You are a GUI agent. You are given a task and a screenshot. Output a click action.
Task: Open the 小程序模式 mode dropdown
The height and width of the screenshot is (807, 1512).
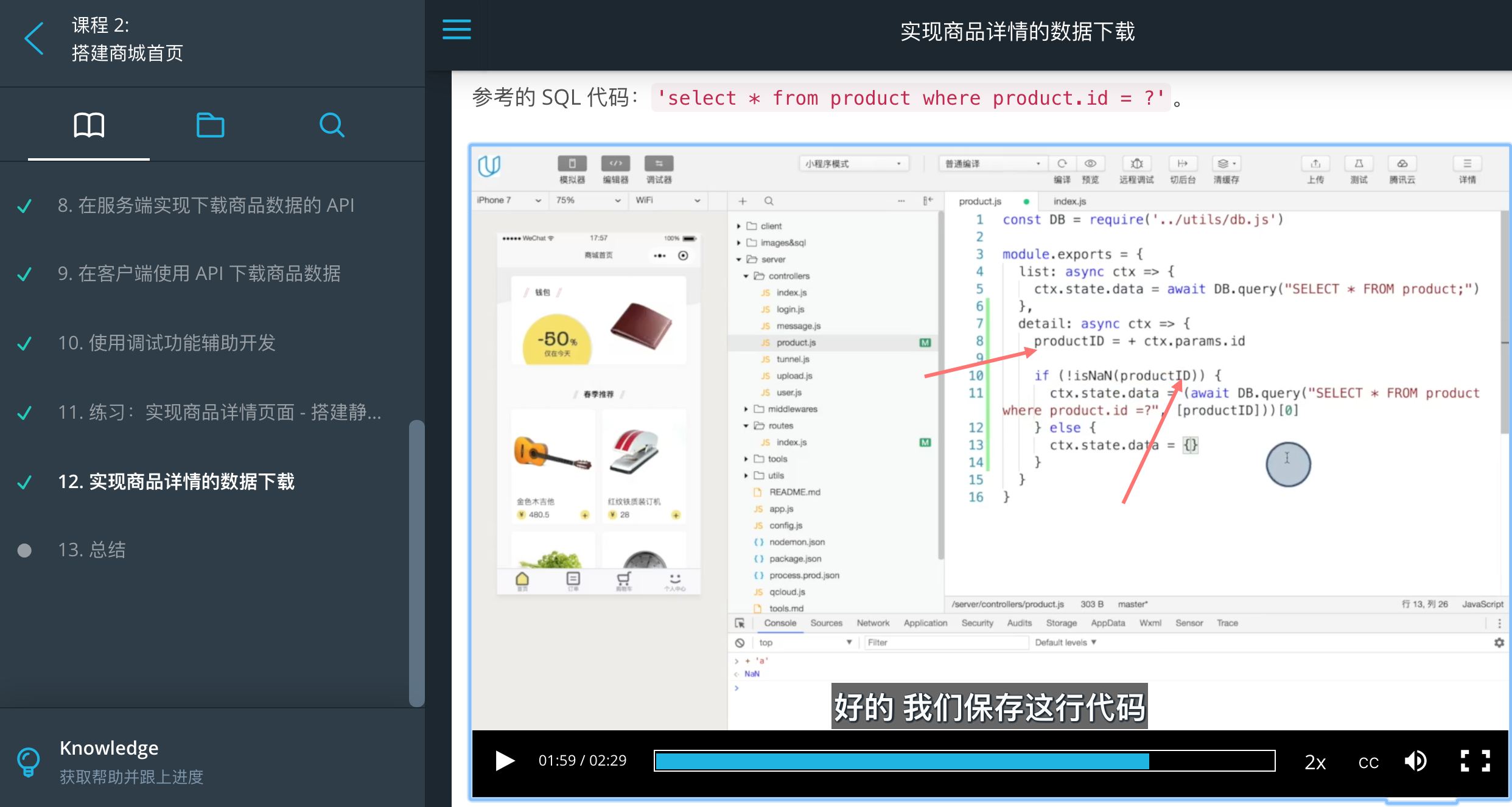coord(852,163)
